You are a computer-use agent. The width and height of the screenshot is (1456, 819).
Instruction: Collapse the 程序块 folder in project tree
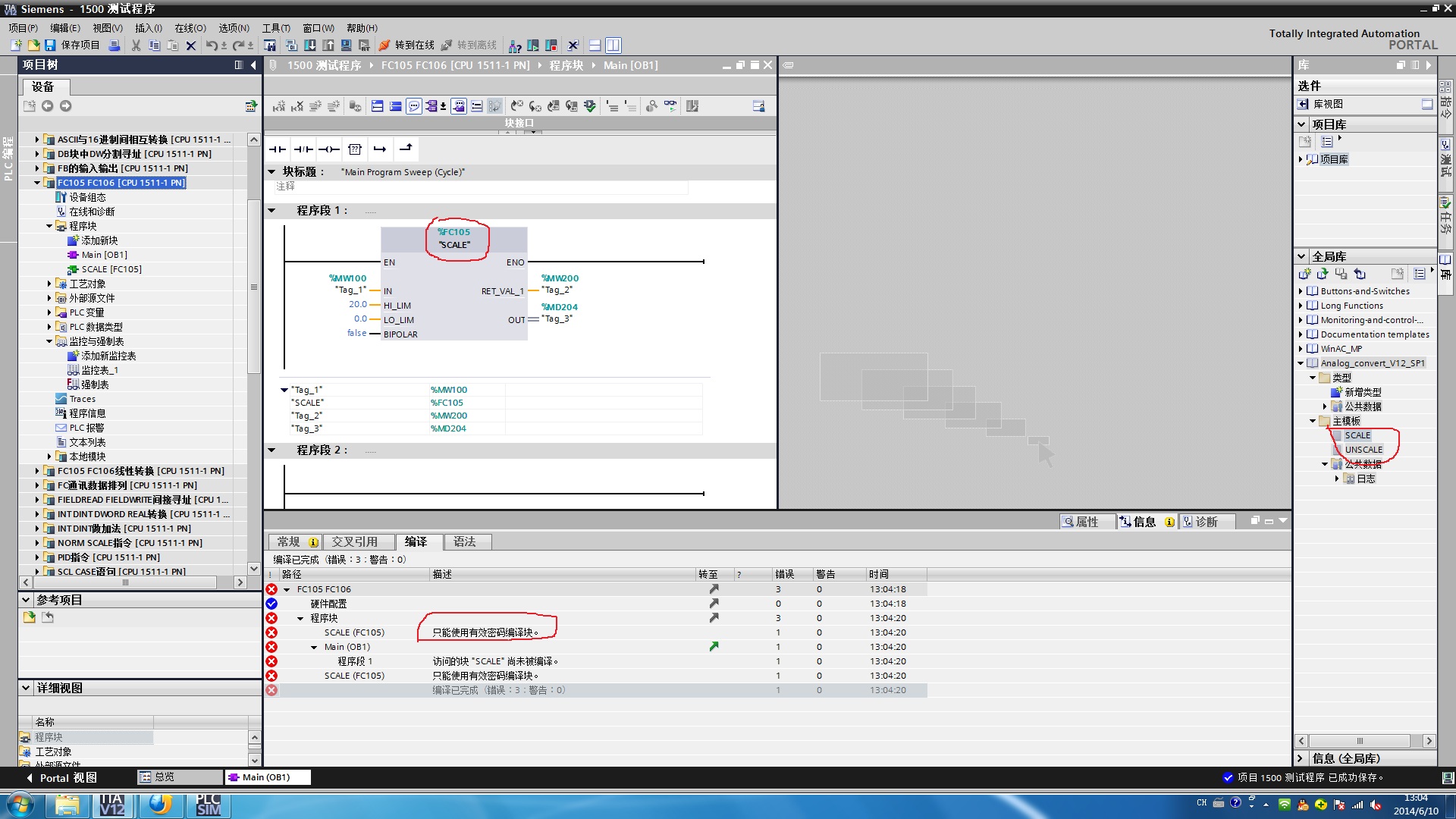pyautogui.click(x=49, y=226)
